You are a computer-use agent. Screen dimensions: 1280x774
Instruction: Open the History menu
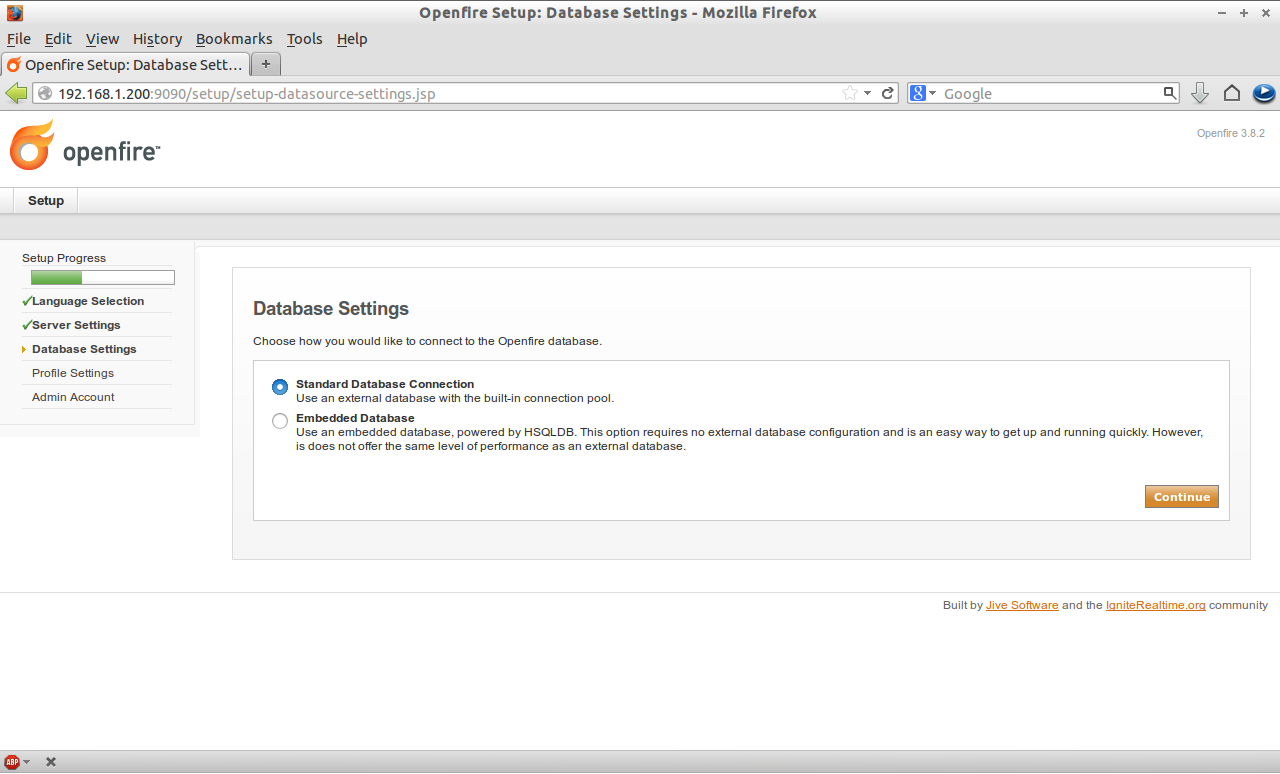[x=157, y=39]
